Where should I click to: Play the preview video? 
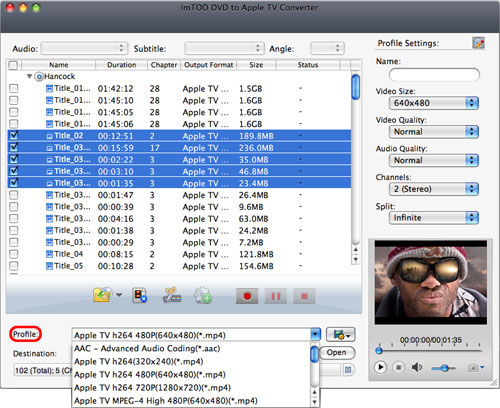[x=380, y=367]
